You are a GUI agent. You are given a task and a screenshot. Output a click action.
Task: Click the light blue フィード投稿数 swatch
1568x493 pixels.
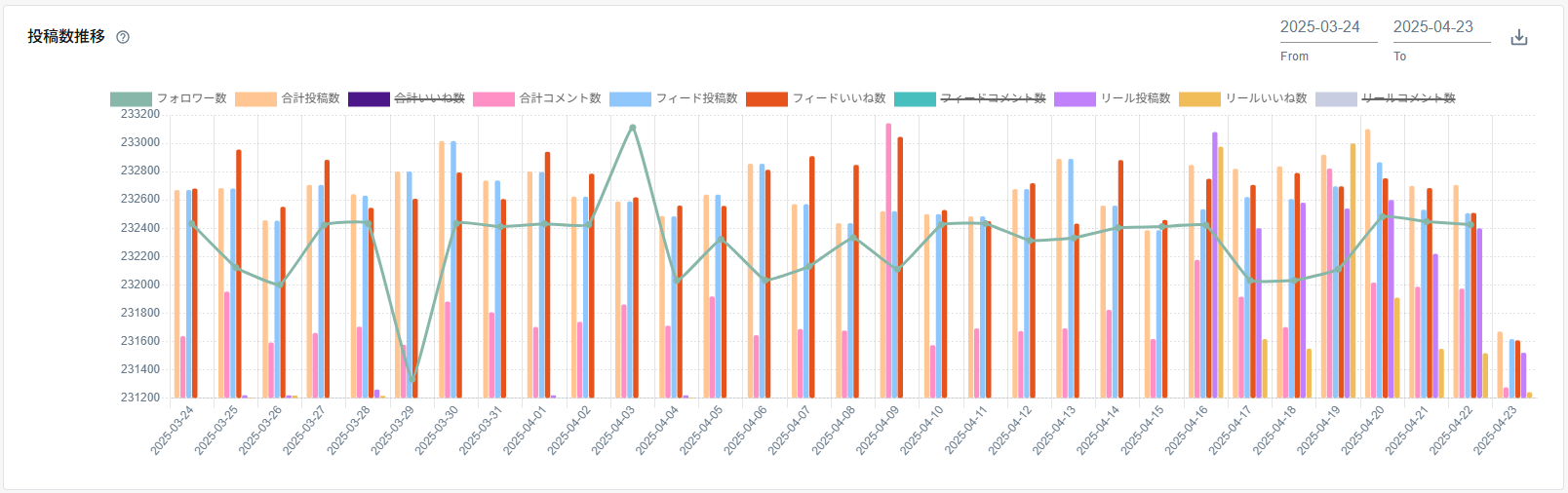[x=630, y=99]
